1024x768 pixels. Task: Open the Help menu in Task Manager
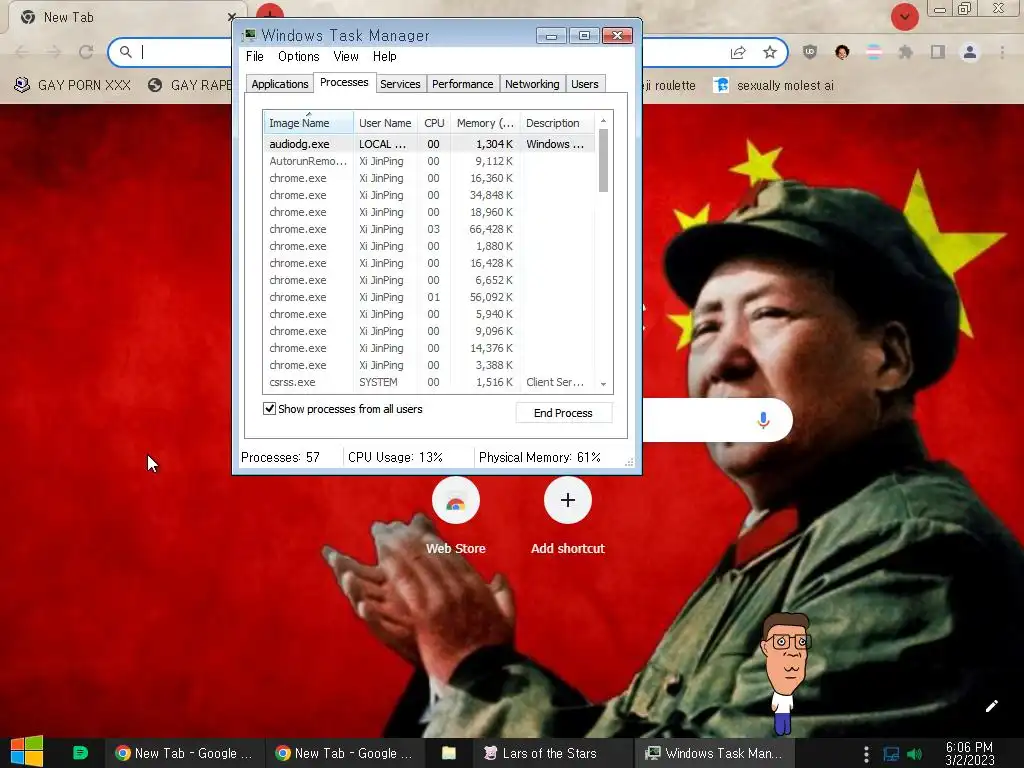(385, 56)
